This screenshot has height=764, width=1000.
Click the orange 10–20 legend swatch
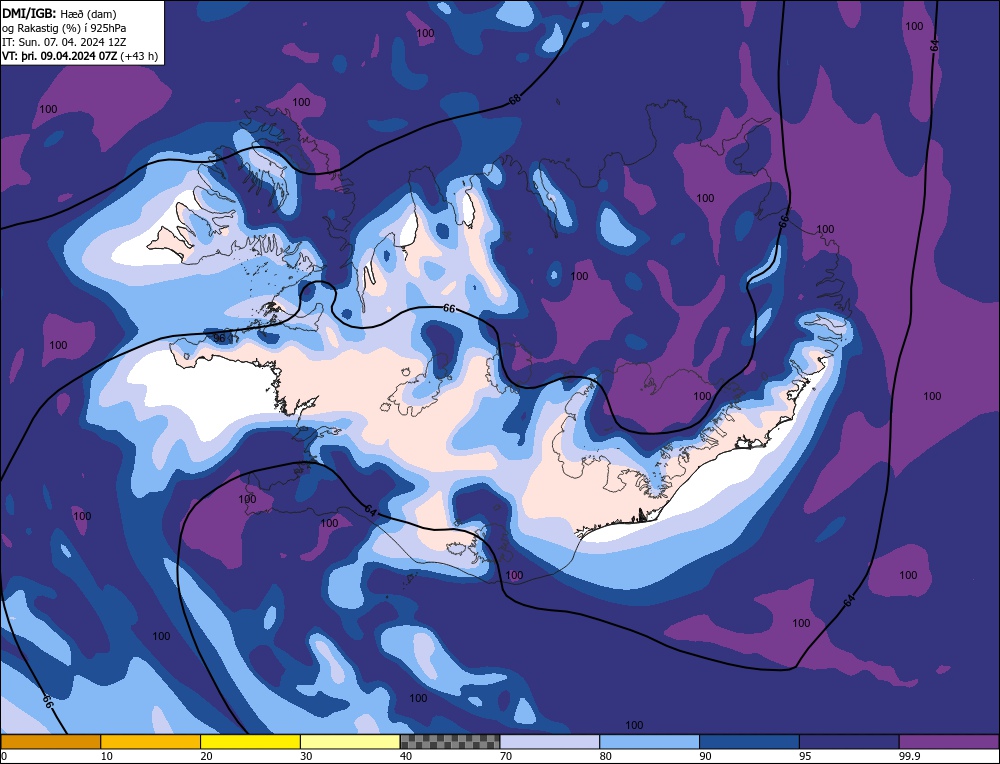click(151, 742)
